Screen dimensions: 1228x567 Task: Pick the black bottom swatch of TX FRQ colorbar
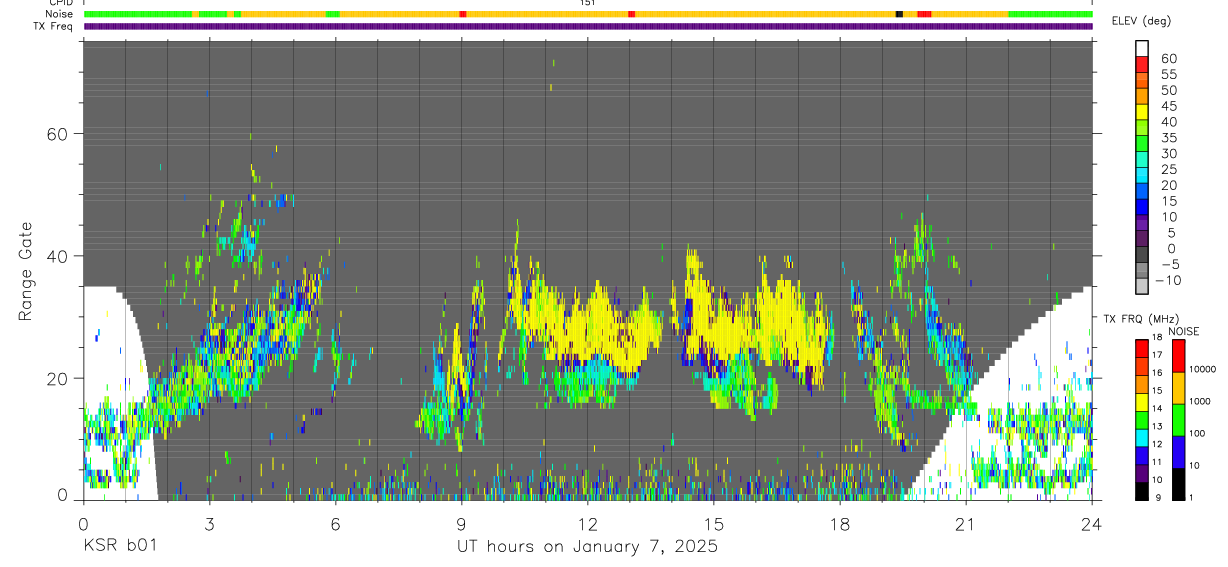point(1142,491)
